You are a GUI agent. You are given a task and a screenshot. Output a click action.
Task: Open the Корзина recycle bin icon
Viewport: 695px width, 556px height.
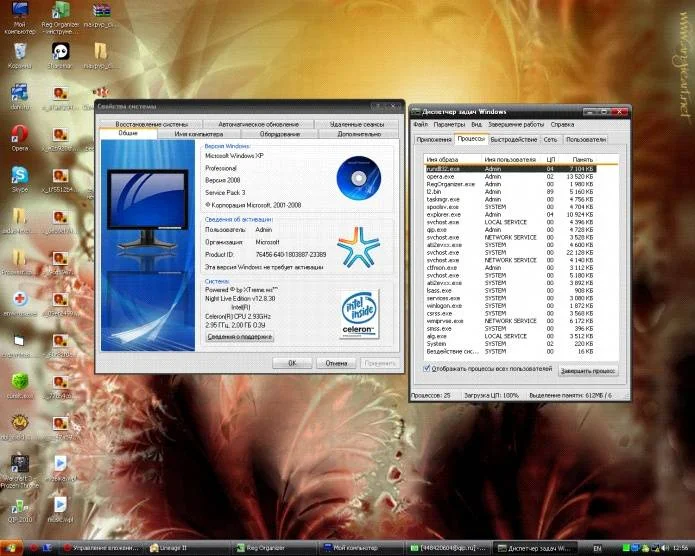coord(19,51)
